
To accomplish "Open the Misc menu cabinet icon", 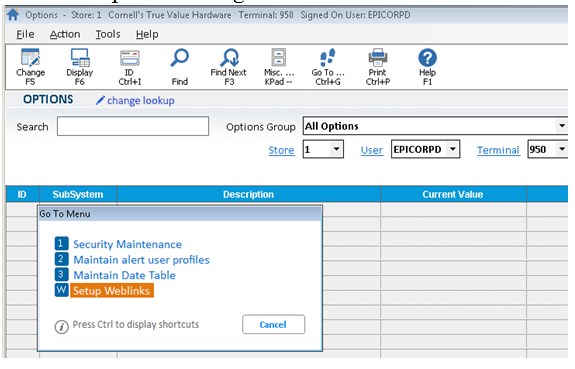I will [x=278, y=58].
